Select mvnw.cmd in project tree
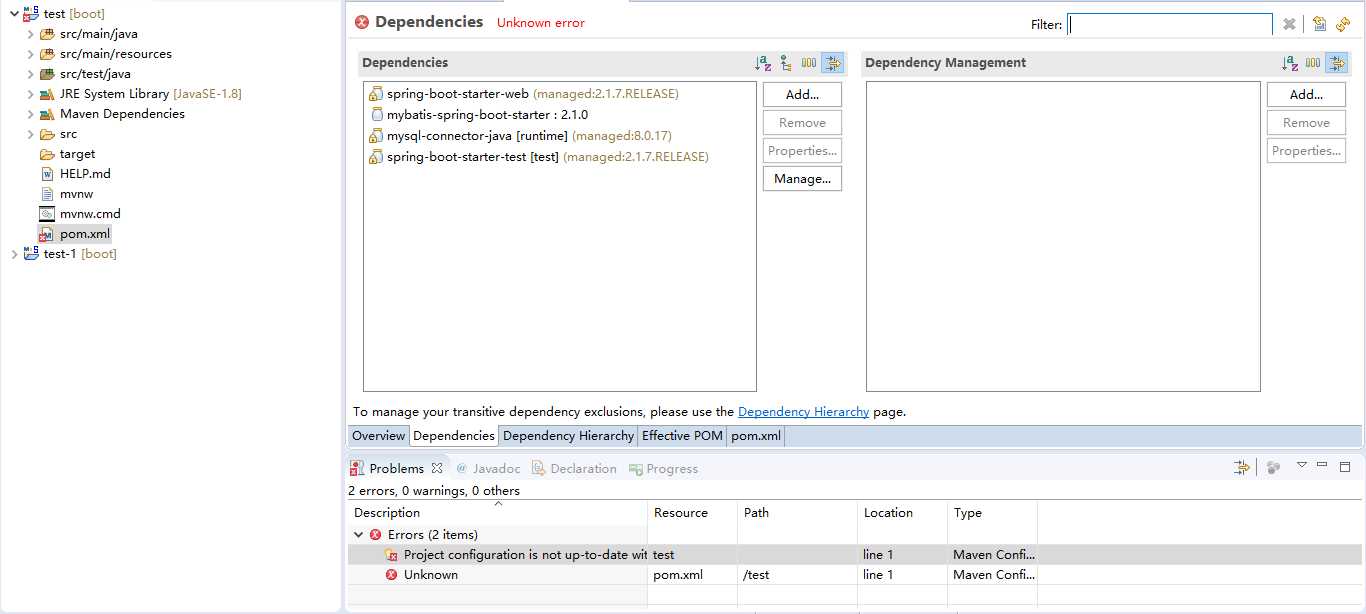 [x=90, y=214]
